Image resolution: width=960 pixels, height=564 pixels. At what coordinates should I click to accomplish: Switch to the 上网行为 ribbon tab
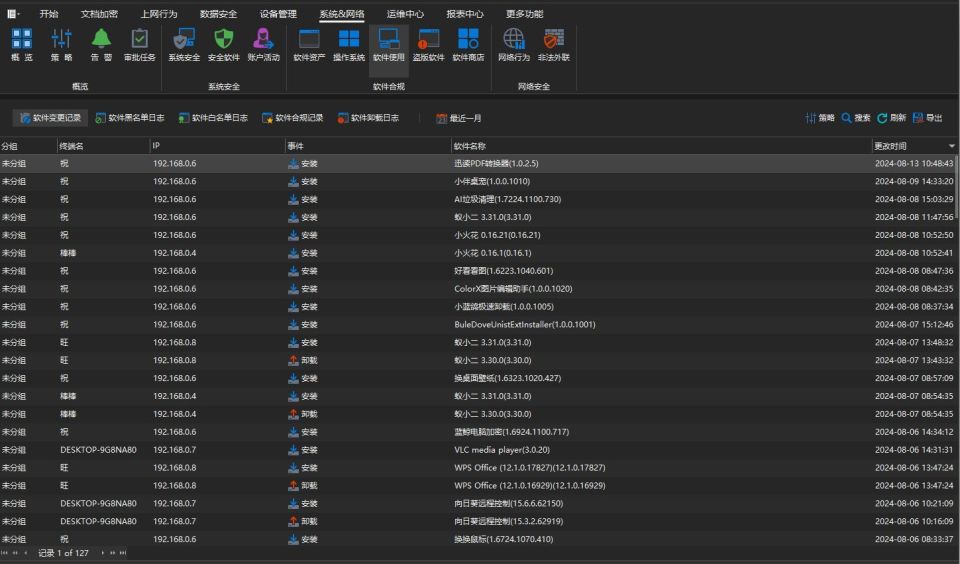coord(159,13)
